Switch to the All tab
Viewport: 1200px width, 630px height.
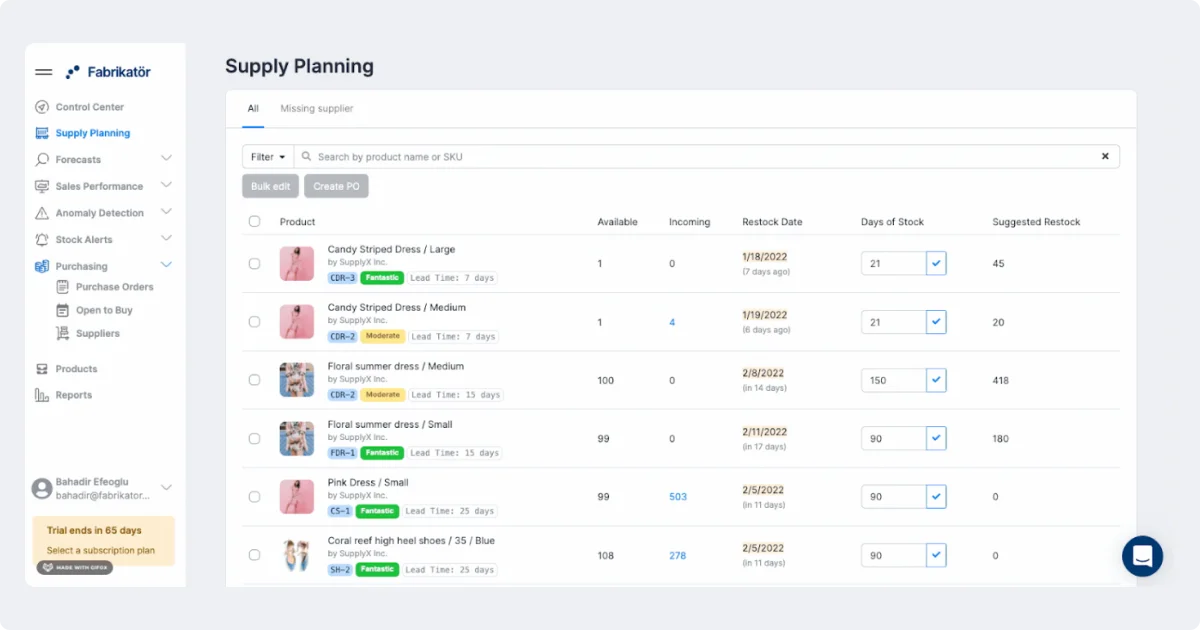click(253, 108)
